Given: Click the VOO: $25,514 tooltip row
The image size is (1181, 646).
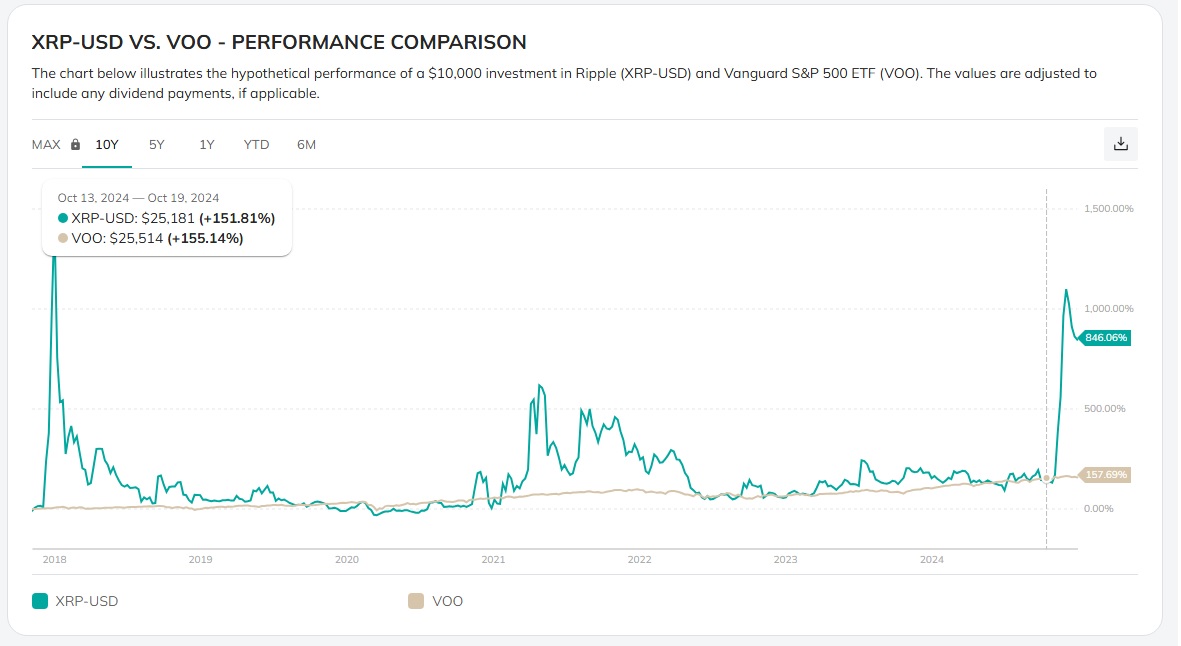Looking at the screenshot, I should pos(151,239).
